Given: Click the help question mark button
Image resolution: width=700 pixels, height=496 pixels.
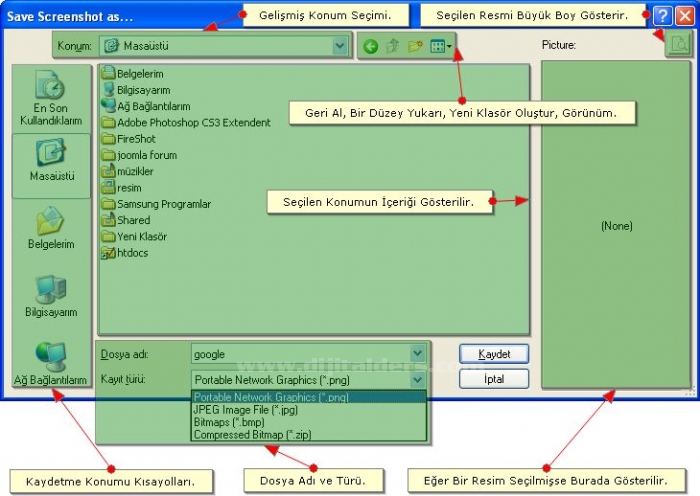Looking at the screenshot, I should coord(661,15).
